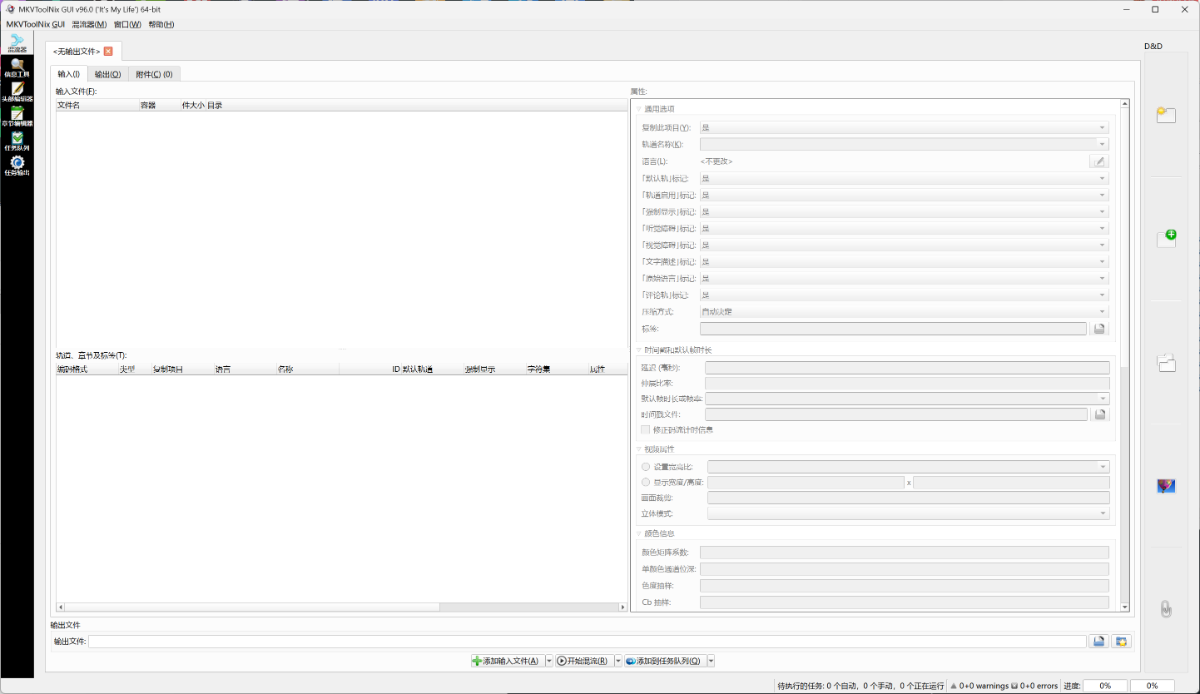Click the paperclip icon in D&D panel
The height and width of the screenshot is (694, 1200).
pyautogui.click(x=1165, y=608)
